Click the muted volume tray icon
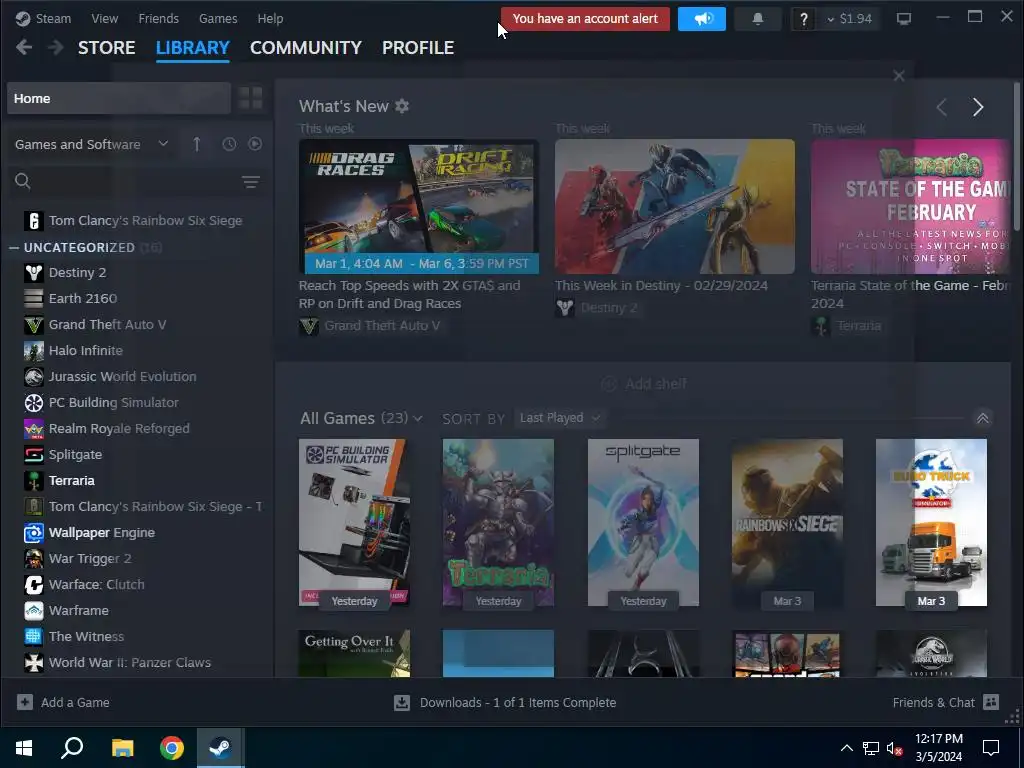The image size is (1024, 768). pos(895,748)
